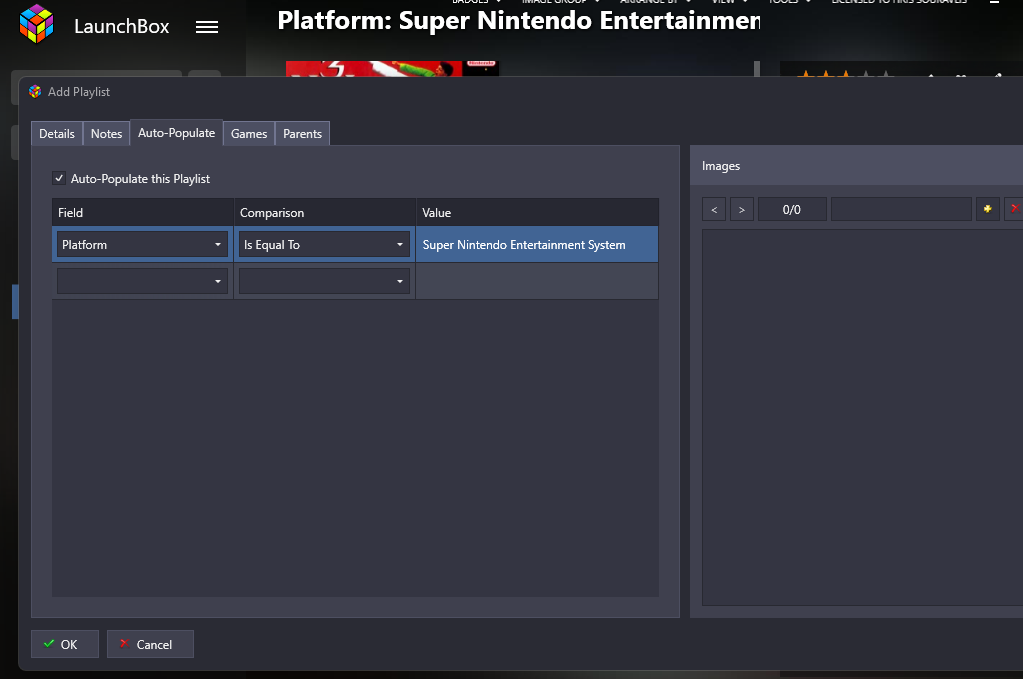Viewport: 1023px width, 679px height.
Task: Switch to the Notes tab
Action: [106, 134]
